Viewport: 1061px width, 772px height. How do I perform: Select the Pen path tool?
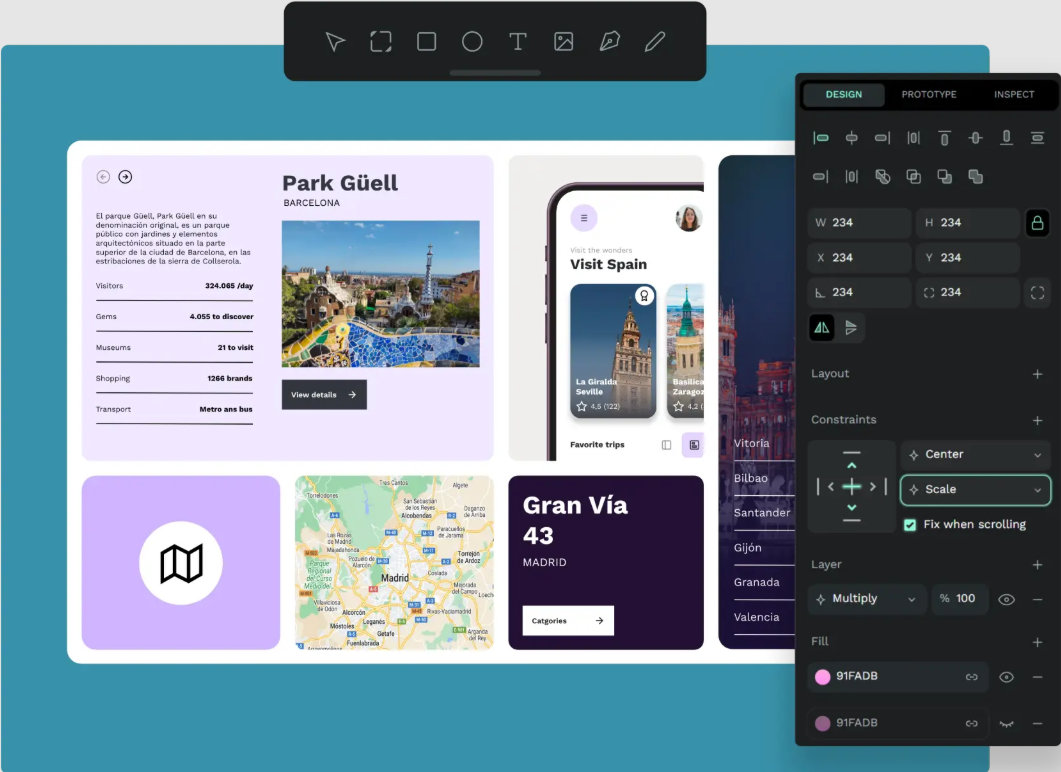pos(609,42)
